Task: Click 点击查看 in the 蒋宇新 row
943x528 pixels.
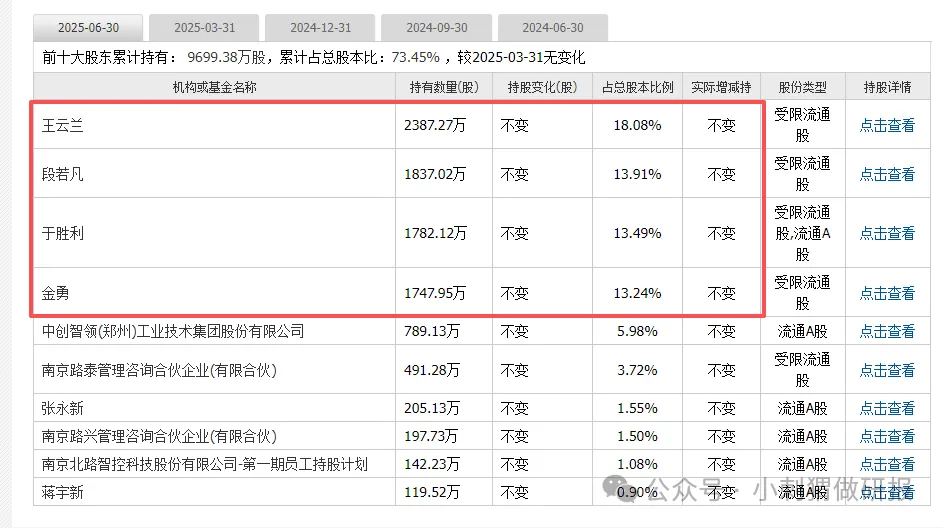Action: click(887, 491)
